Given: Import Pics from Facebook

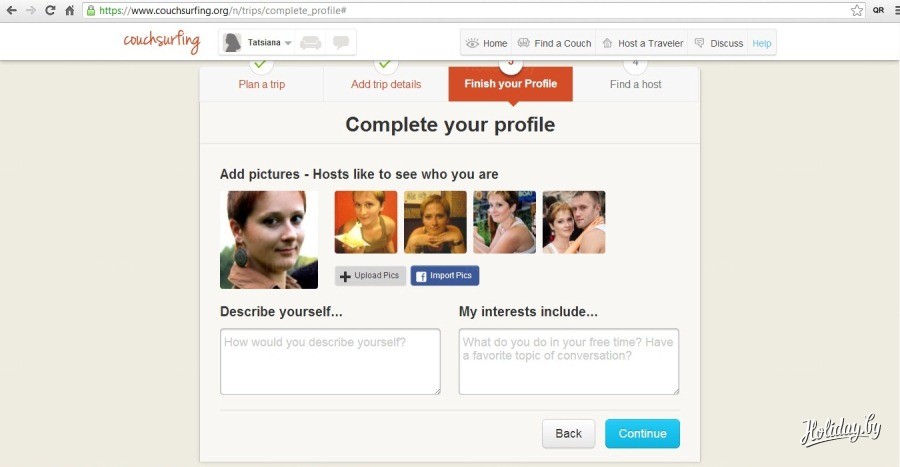Looking at the screenshot, I should click(x=445, y=275).
